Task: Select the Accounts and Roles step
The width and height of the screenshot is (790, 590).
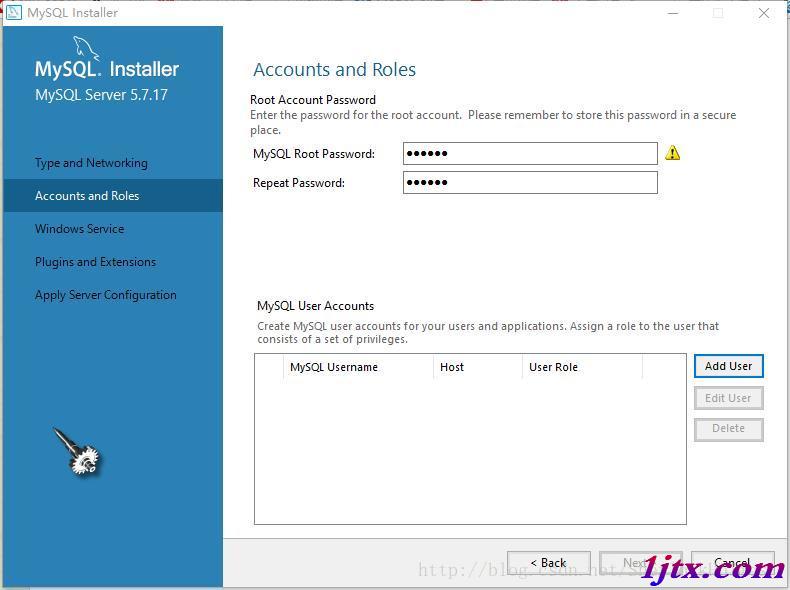Action: (113, 195)
